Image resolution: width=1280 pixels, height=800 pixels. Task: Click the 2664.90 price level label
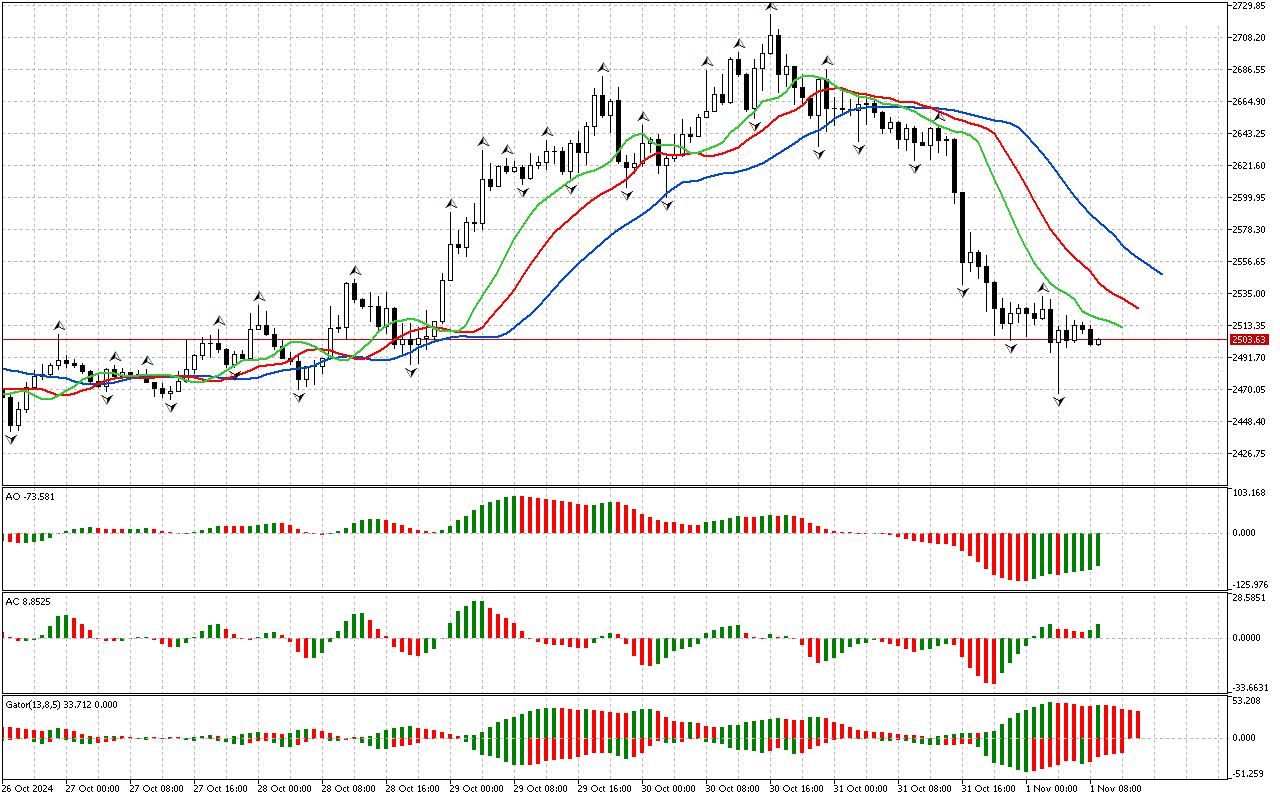coord(1251,102)
